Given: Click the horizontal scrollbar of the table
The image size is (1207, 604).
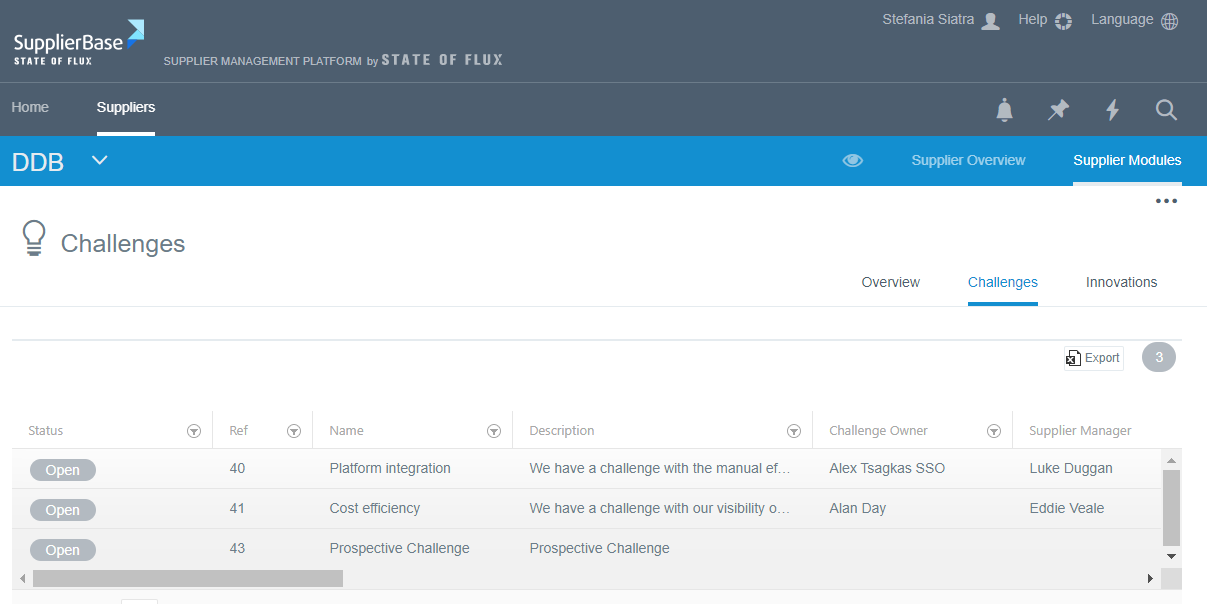Looking at the screenshot, I should pyautogui.click(x=188, y=578).
